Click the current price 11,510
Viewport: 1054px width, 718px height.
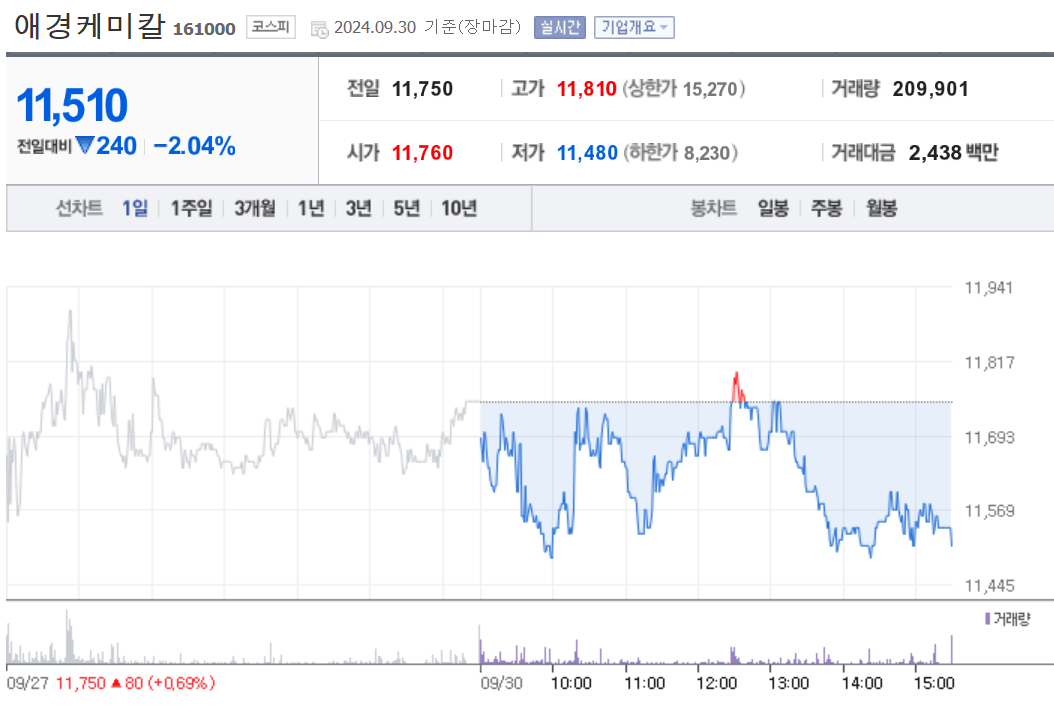[x=72, y=106]
